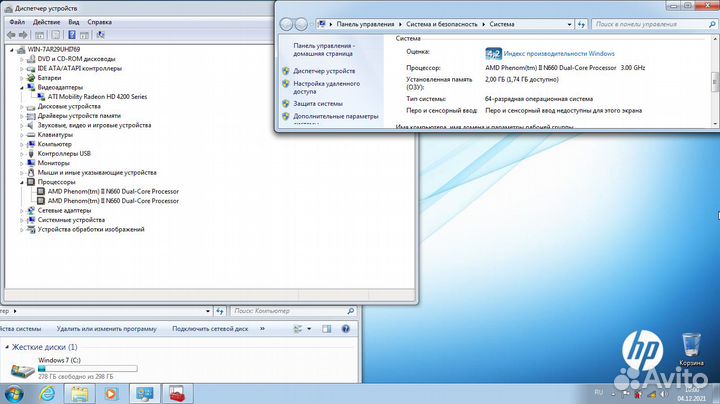Open the Windows Start orb
The image size is (720, 404).
tap(13, 394)
